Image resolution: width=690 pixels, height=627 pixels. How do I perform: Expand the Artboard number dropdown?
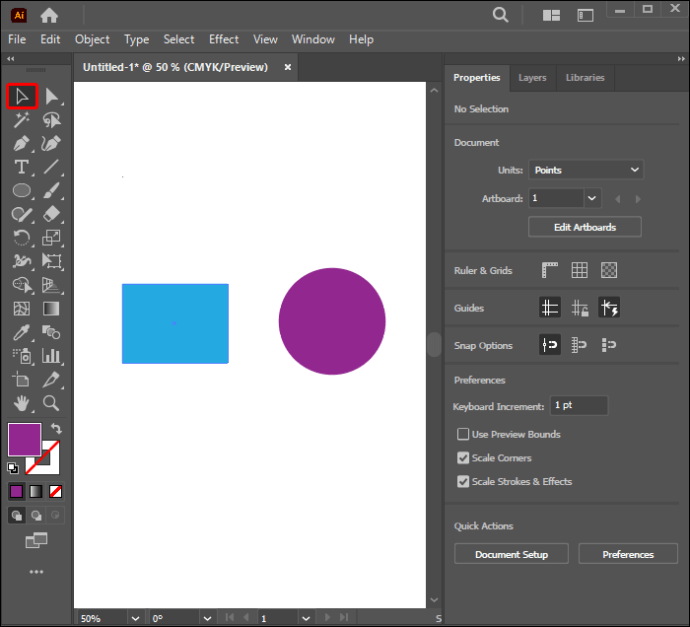[592, 198]
